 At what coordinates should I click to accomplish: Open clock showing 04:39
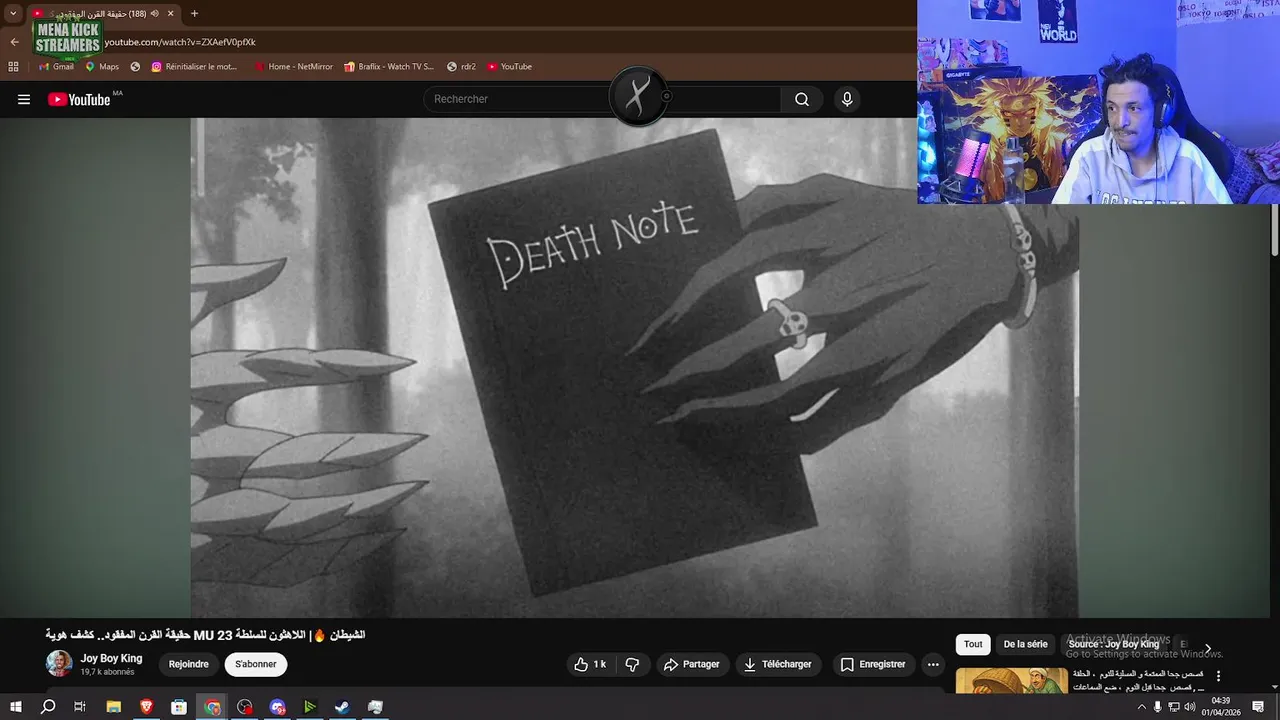tap(1221, 707)
